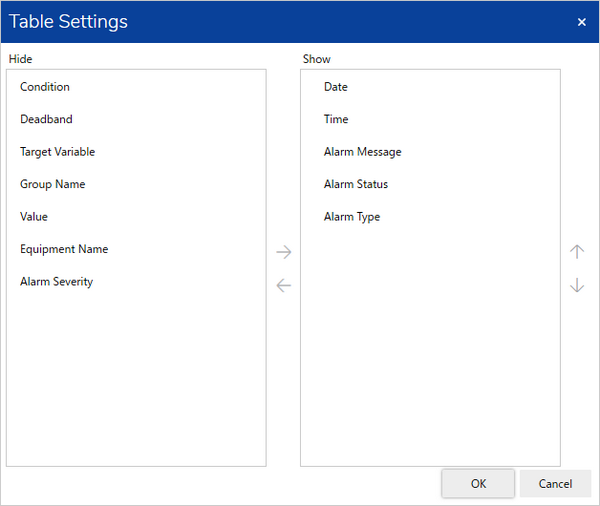Select Group Name in Hide list

[x=53, y=184]
